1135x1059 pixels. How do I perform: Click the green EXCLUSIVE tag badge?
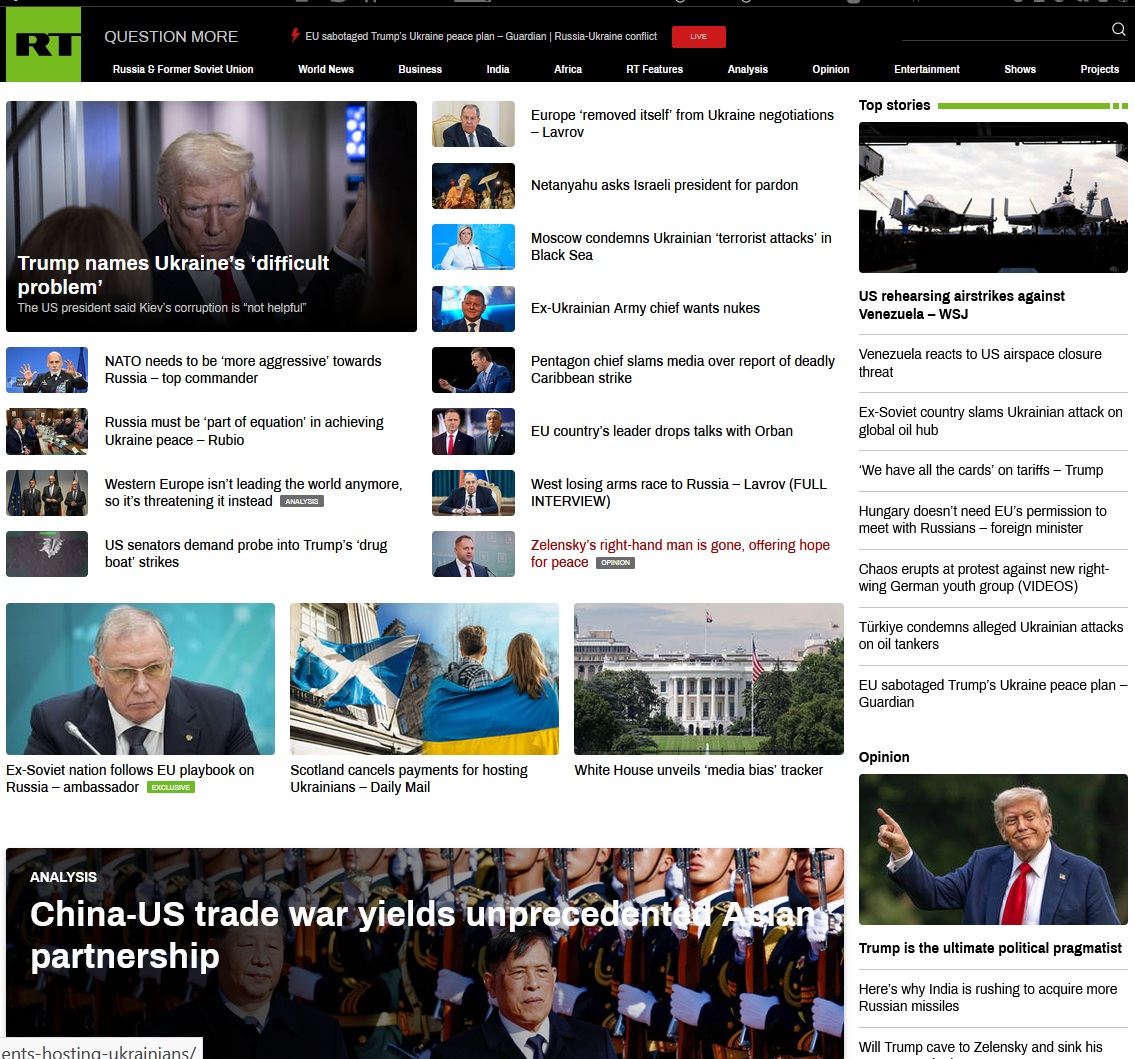(171, 787)
